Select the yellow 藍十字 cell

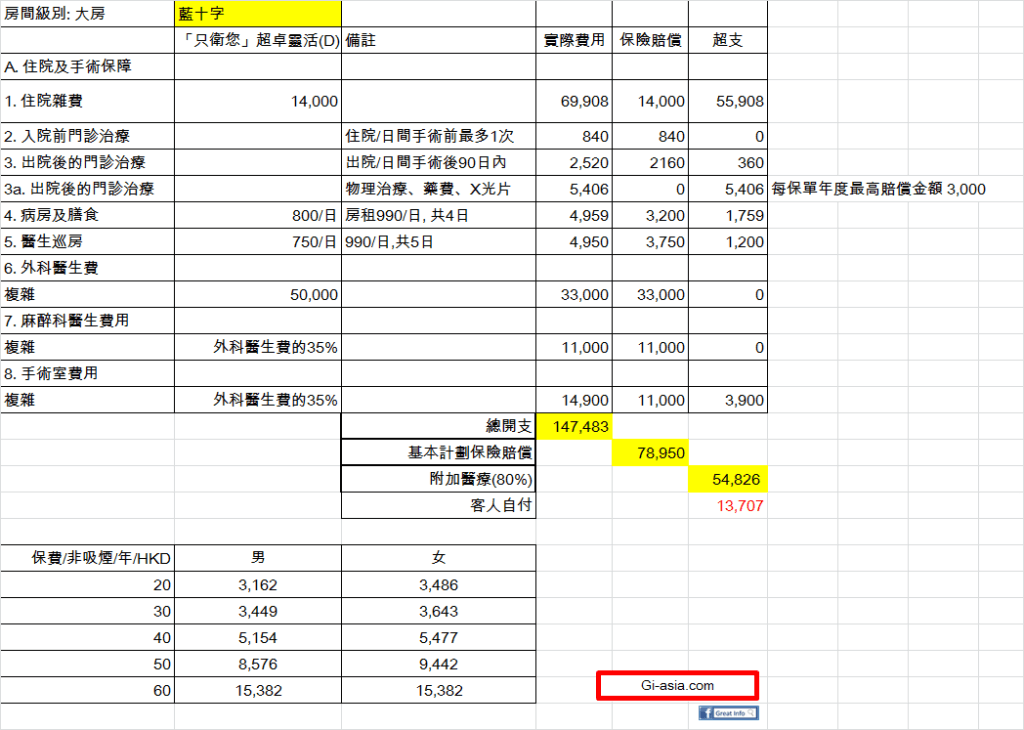[258, 14]
